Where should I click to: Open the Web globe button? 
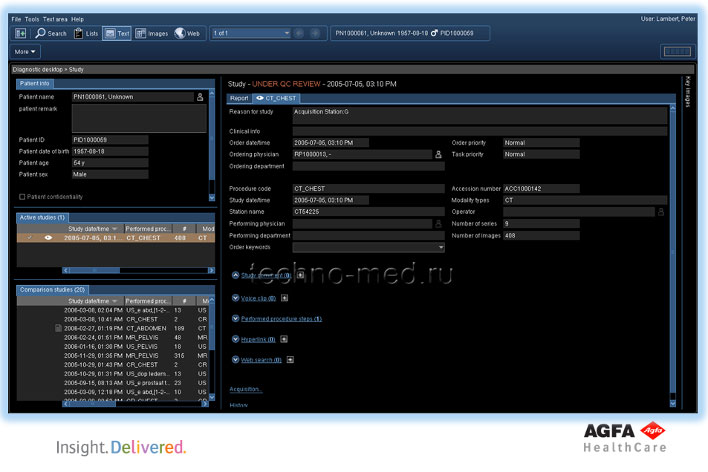pyautogui.click(x=188, y=33)
